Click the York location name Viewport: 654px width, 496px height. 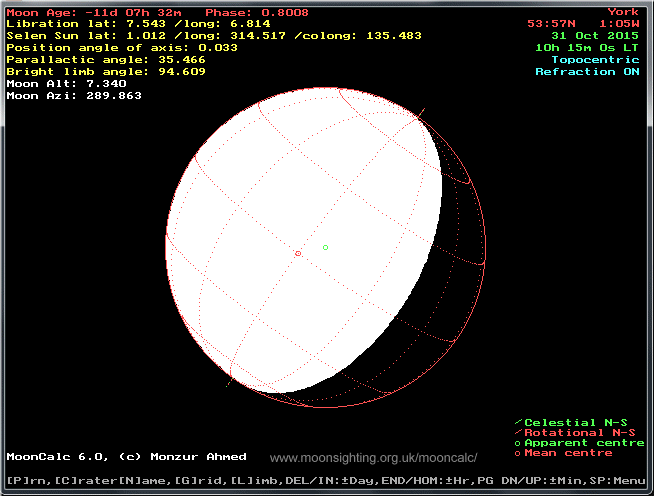(x=622, y=12)
